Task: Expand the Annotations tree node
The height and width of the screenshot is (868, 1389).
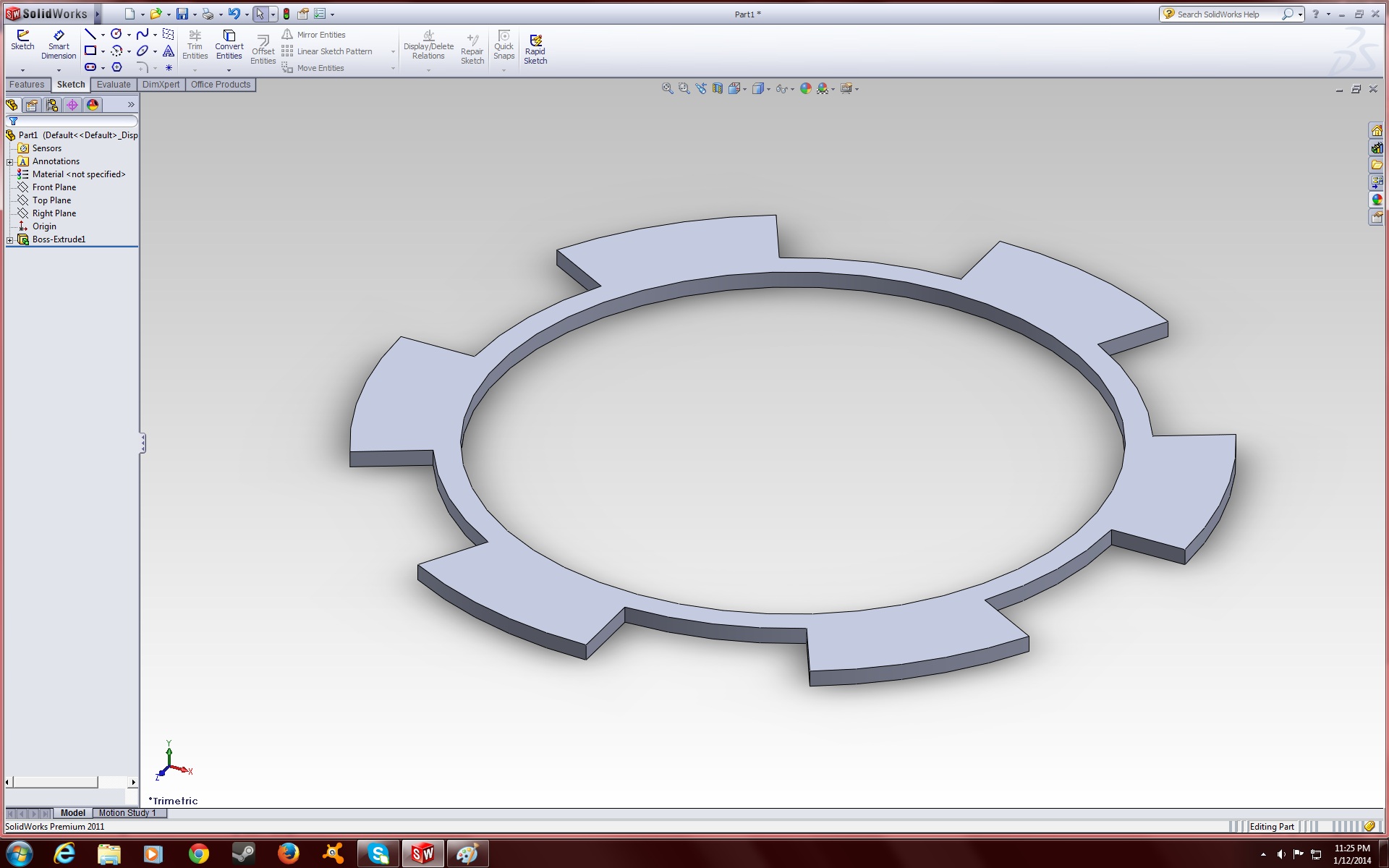Action: pos(10,162)
